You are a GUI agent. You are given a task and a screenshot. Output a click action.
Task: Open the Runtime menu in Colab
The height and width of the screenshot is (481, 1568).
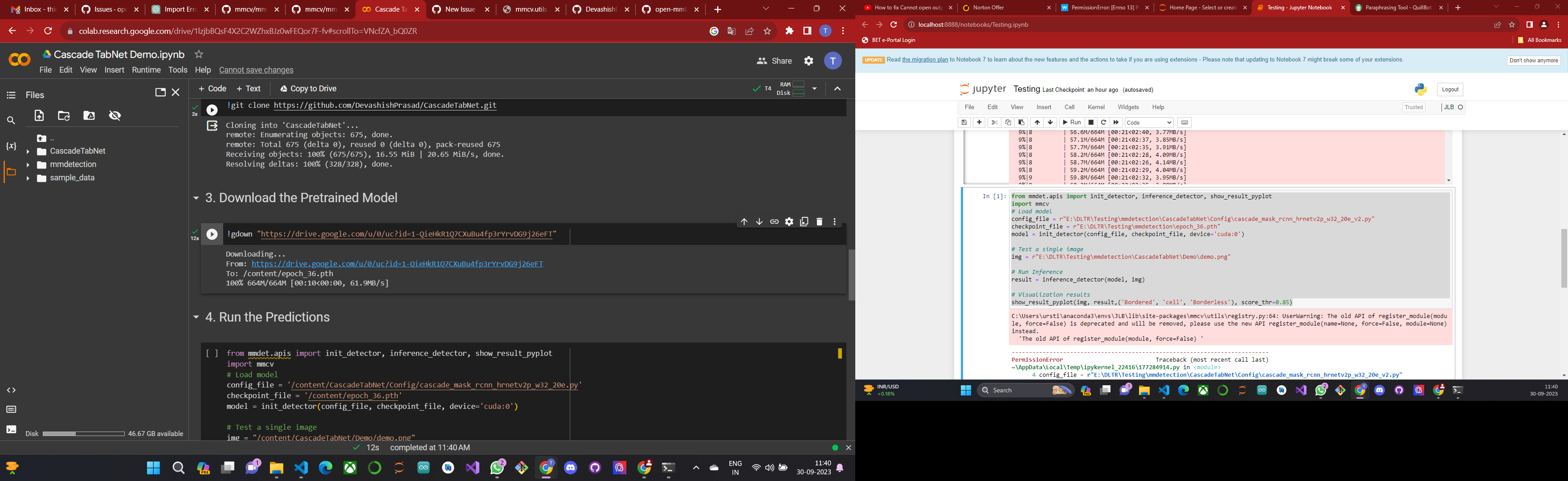coord(146,69)
